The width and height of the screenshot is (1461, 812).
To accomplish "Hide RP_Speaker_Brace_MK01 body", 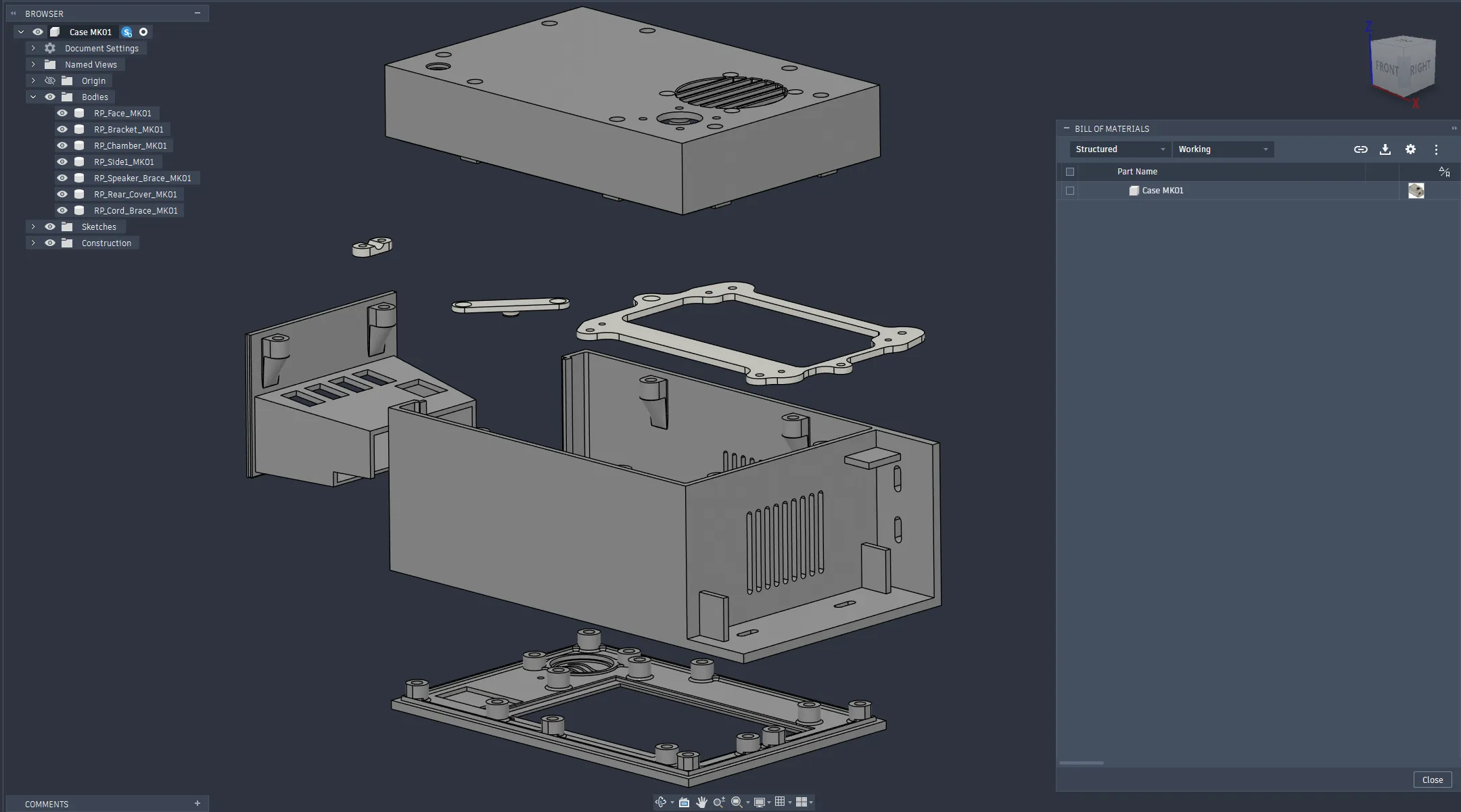I will tap(62, 178).
